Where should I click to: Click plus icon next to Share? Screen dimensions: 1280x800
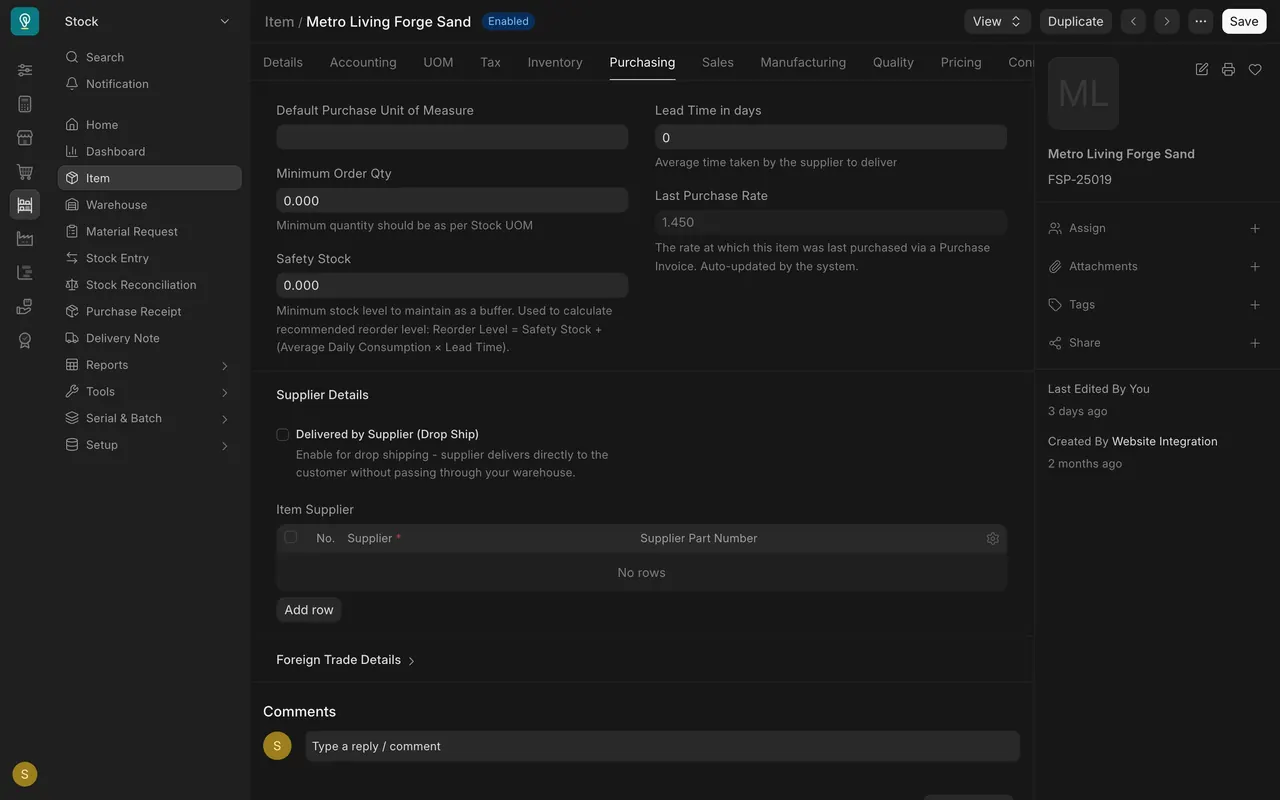pos(1255,343)
